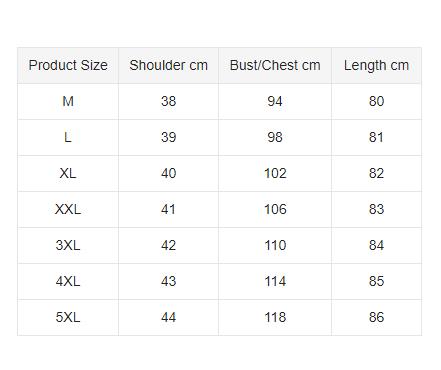Click the 3XL size cell
This screenshot has height=370, width=441.
(x=68, y=245)
